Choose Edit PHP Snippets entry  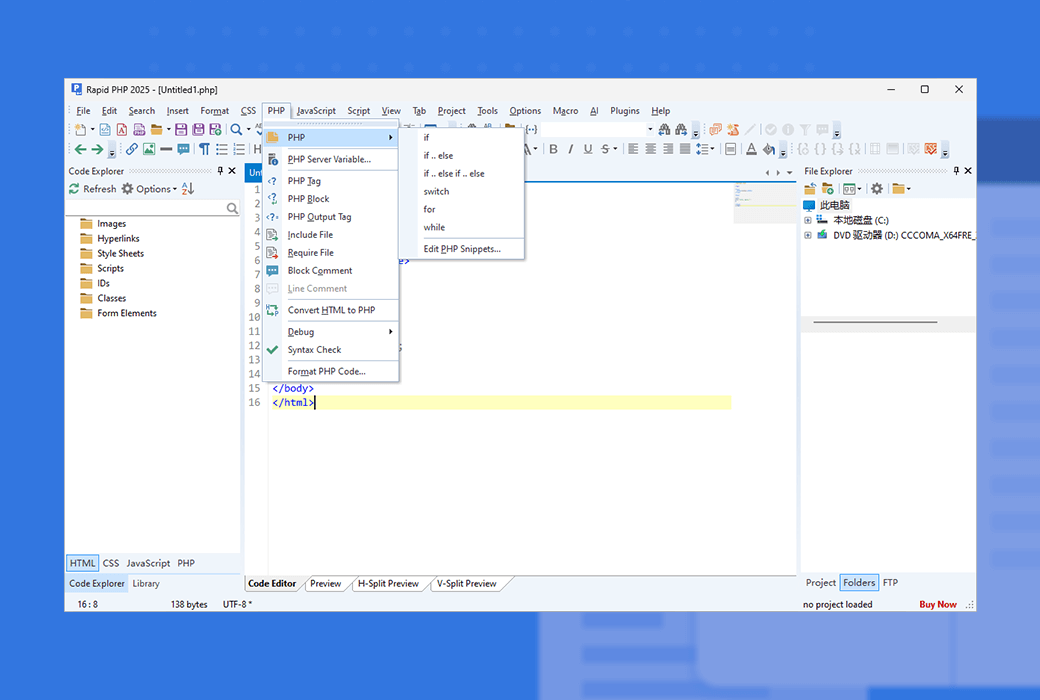pos(462,249)
